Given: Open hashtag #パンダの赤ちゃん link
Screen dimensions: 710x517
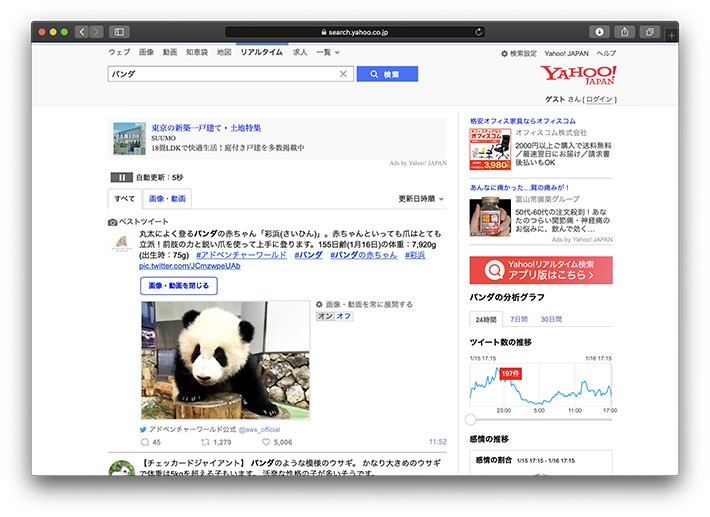Looking at the screenshot, I should pyautogui.click(x=364, y=255).
